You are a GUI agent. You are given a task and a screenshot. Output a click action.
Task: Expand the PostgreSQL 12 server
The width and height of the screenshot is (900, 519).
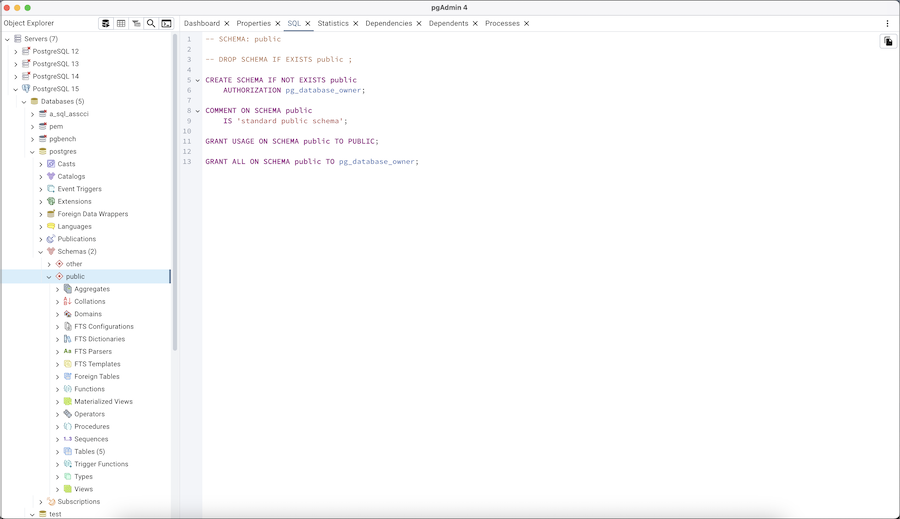click(16, 52)
